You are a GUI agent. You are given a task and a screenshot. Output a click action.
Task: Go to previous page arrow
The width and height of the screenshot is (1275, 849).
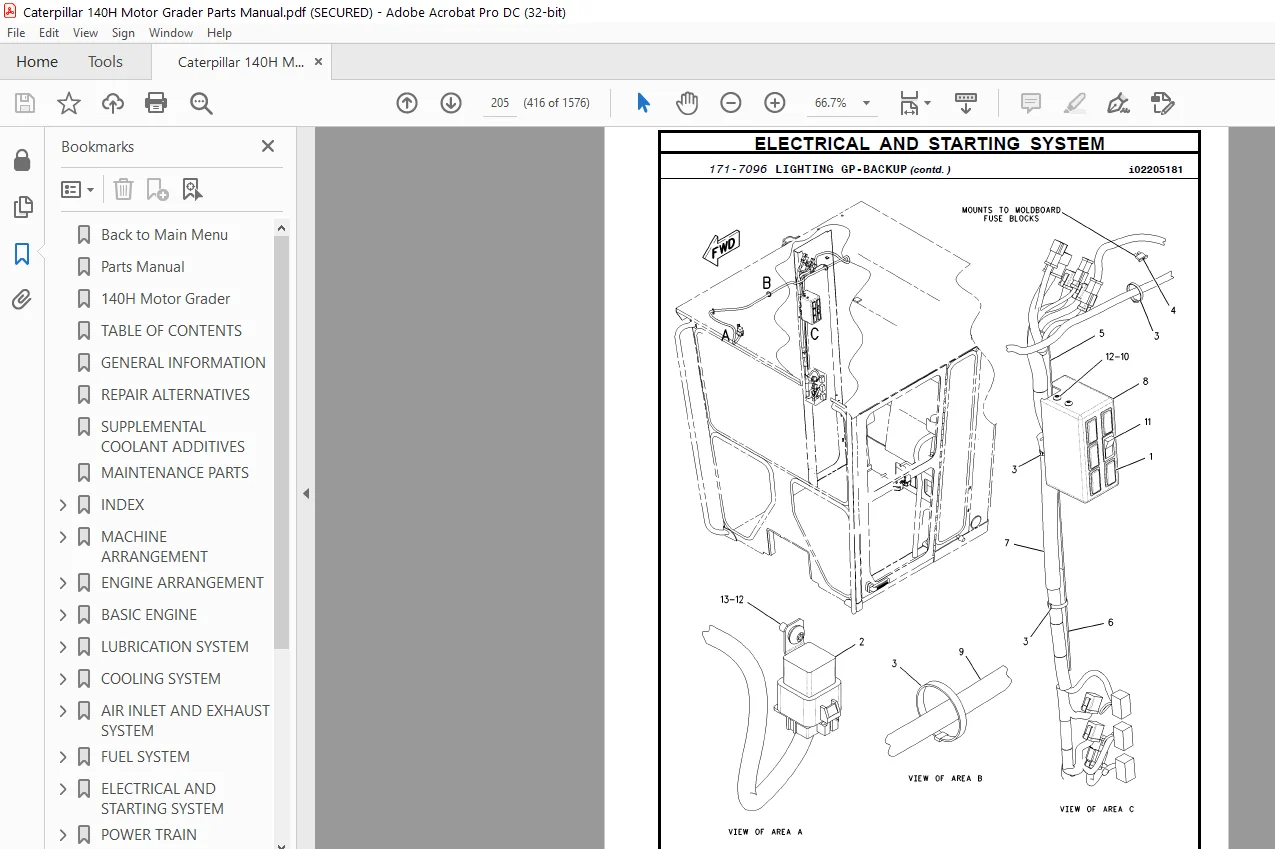pyautogui.click(x=407, y=103)
